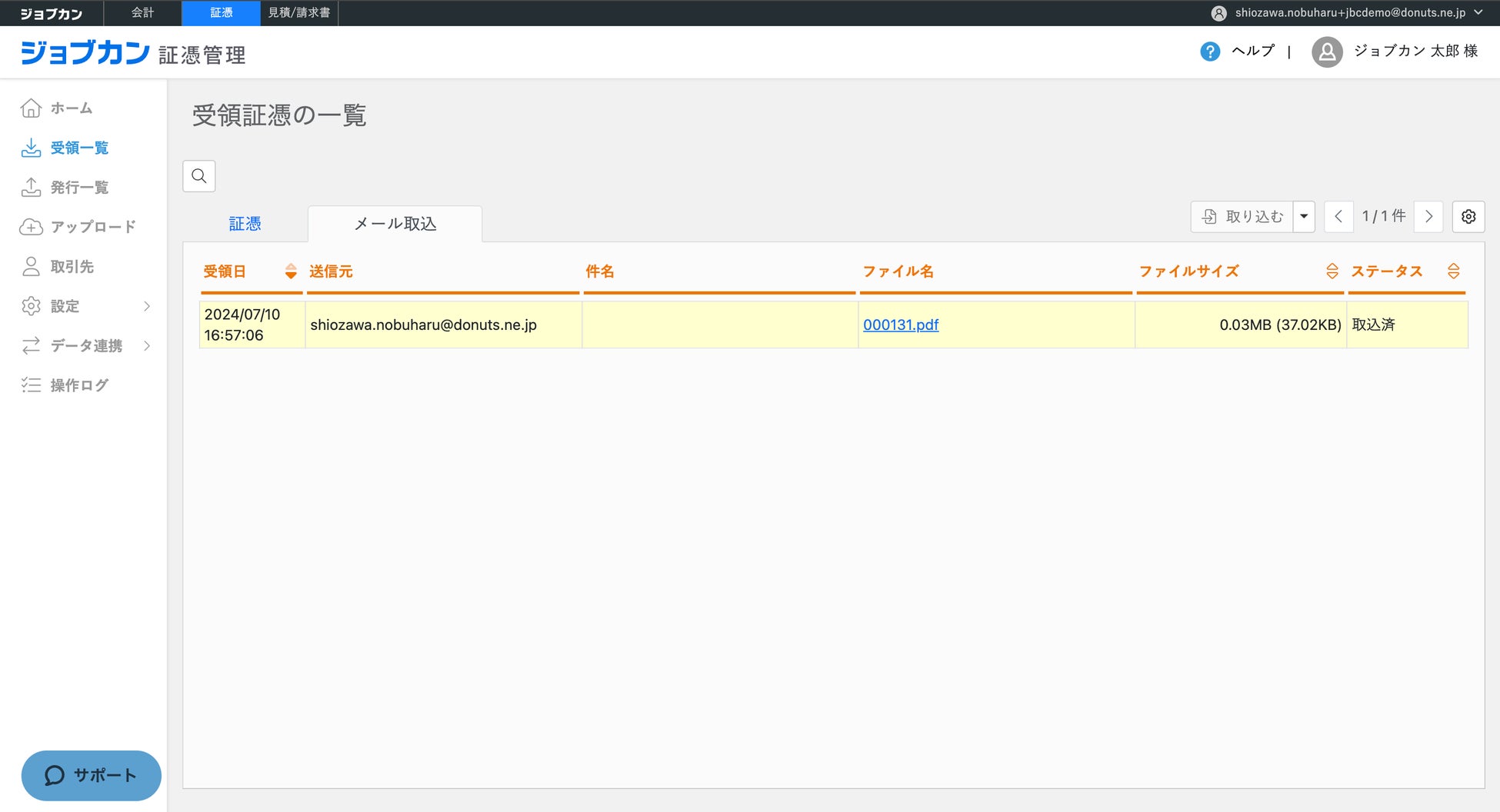Go to next page arrow
Screen dimensions: 1500x812
pos(1428,217)
